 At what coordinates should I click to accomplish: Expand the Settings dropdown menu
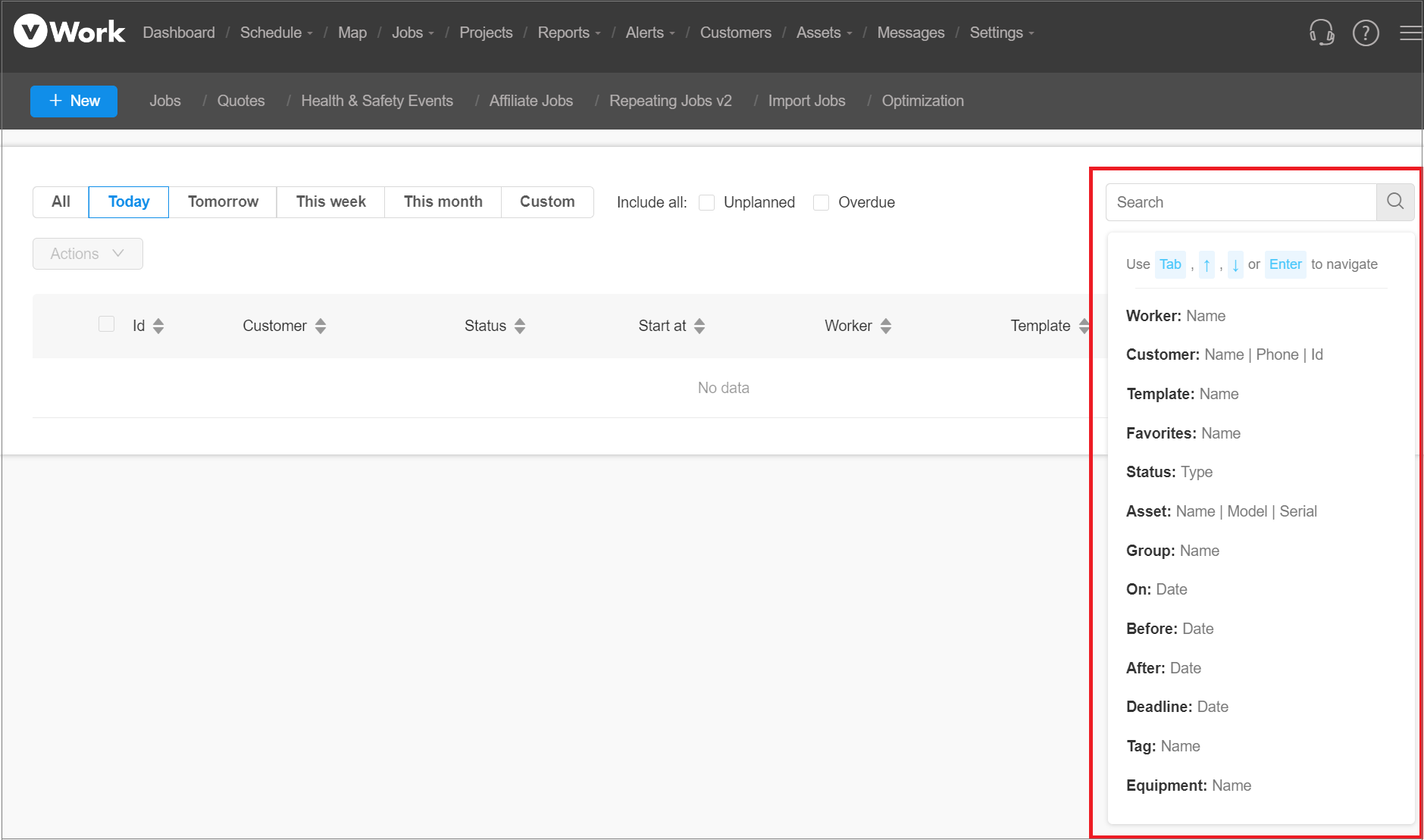pyautogui.click(x=1001, y=33)
